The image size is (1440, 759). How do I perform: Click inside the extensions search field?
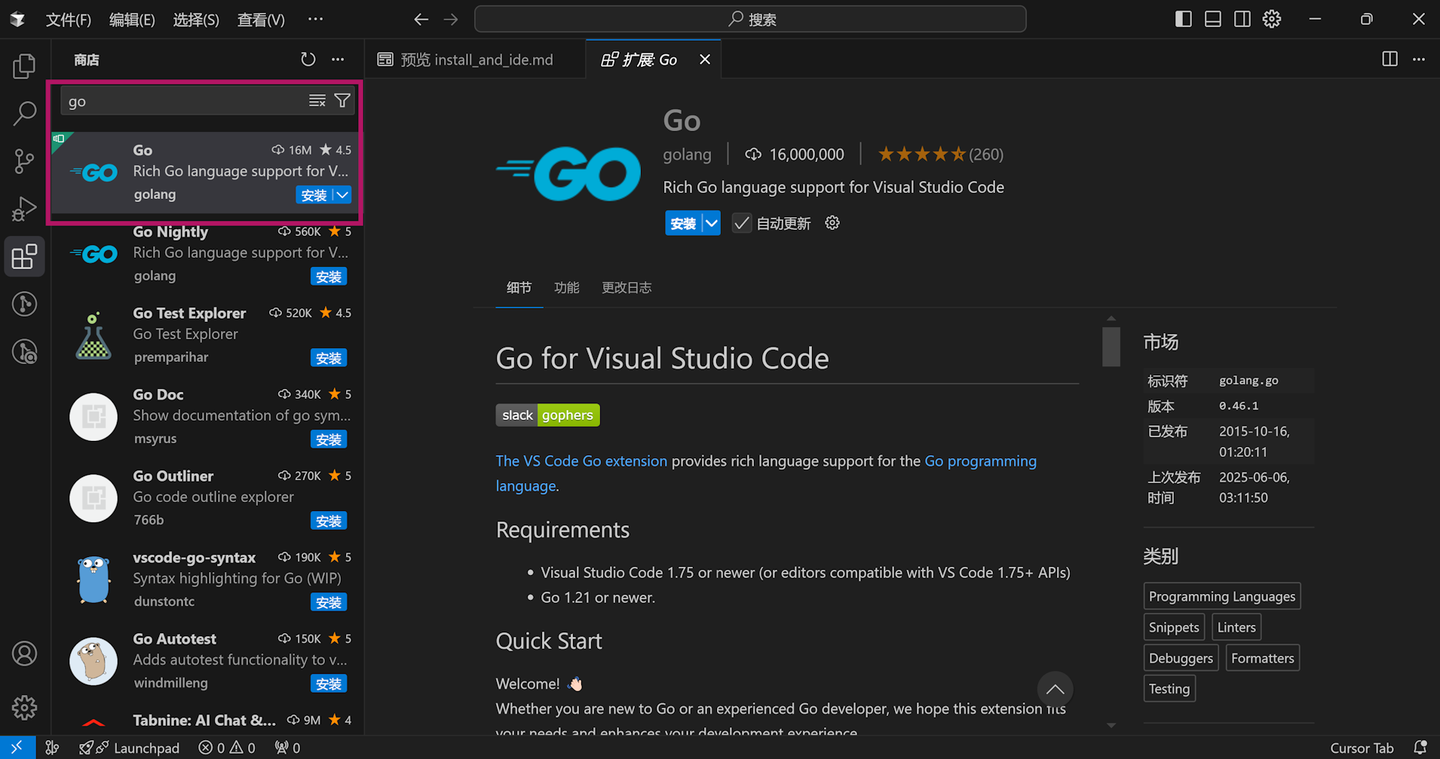[x=180, y=100]
